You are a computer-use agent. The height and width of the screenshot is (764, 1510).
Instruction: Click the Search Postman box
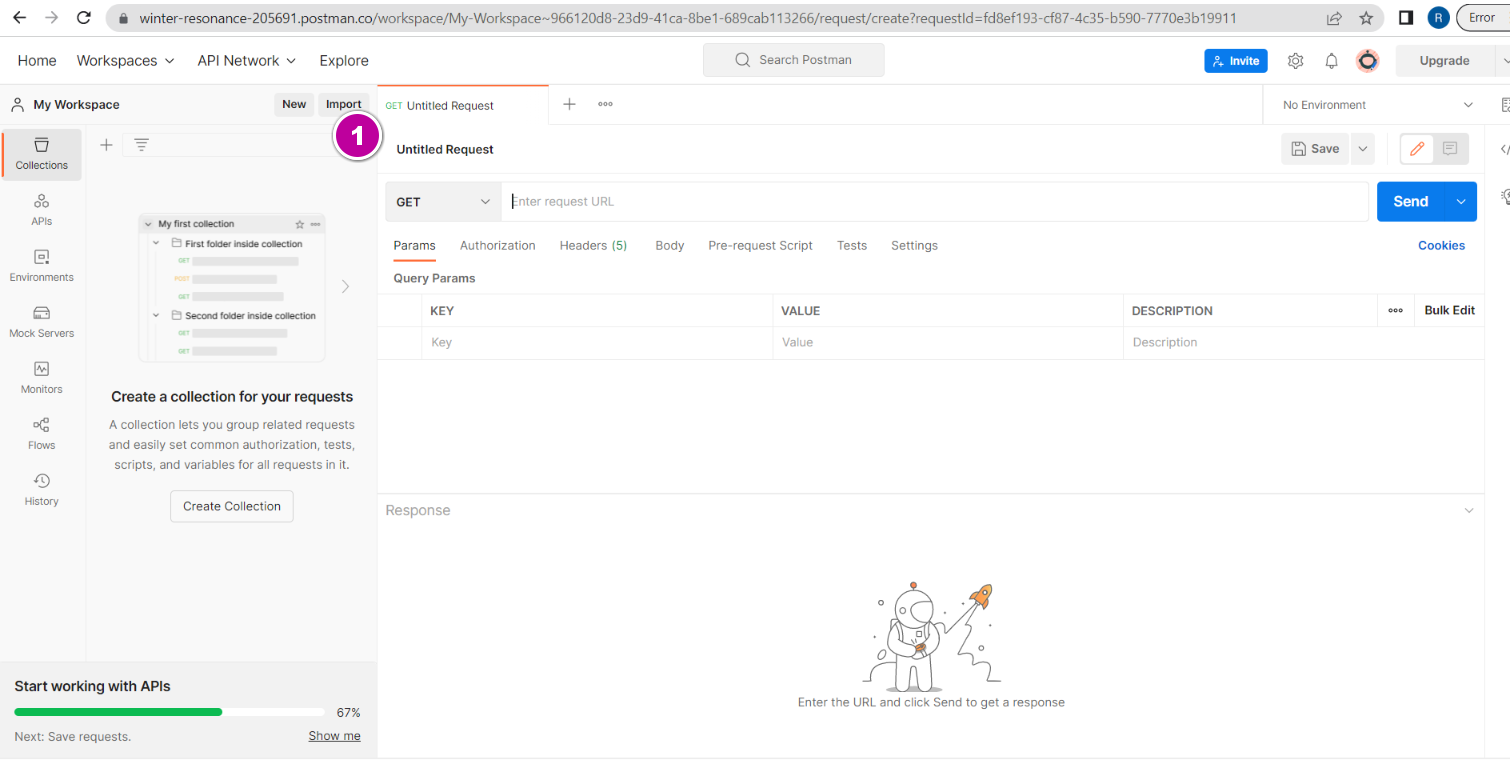[x=793, y=60]
